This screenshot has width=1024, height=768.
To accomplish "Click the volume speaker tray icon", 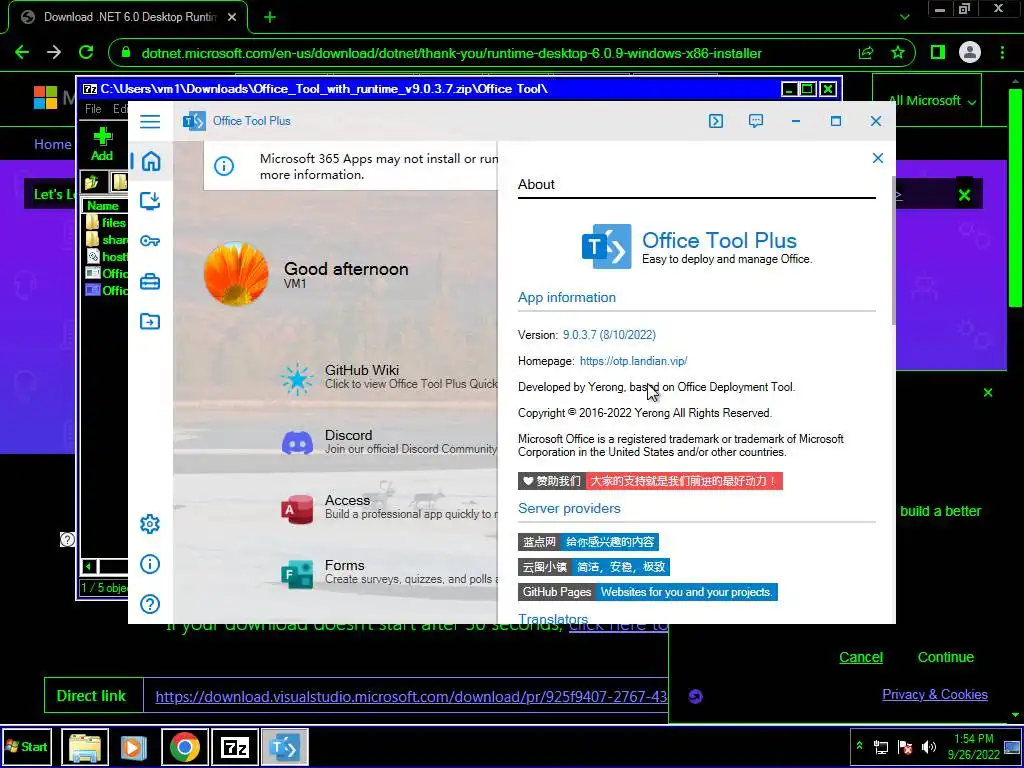I will pyautogui.click(x=929, y=746).
